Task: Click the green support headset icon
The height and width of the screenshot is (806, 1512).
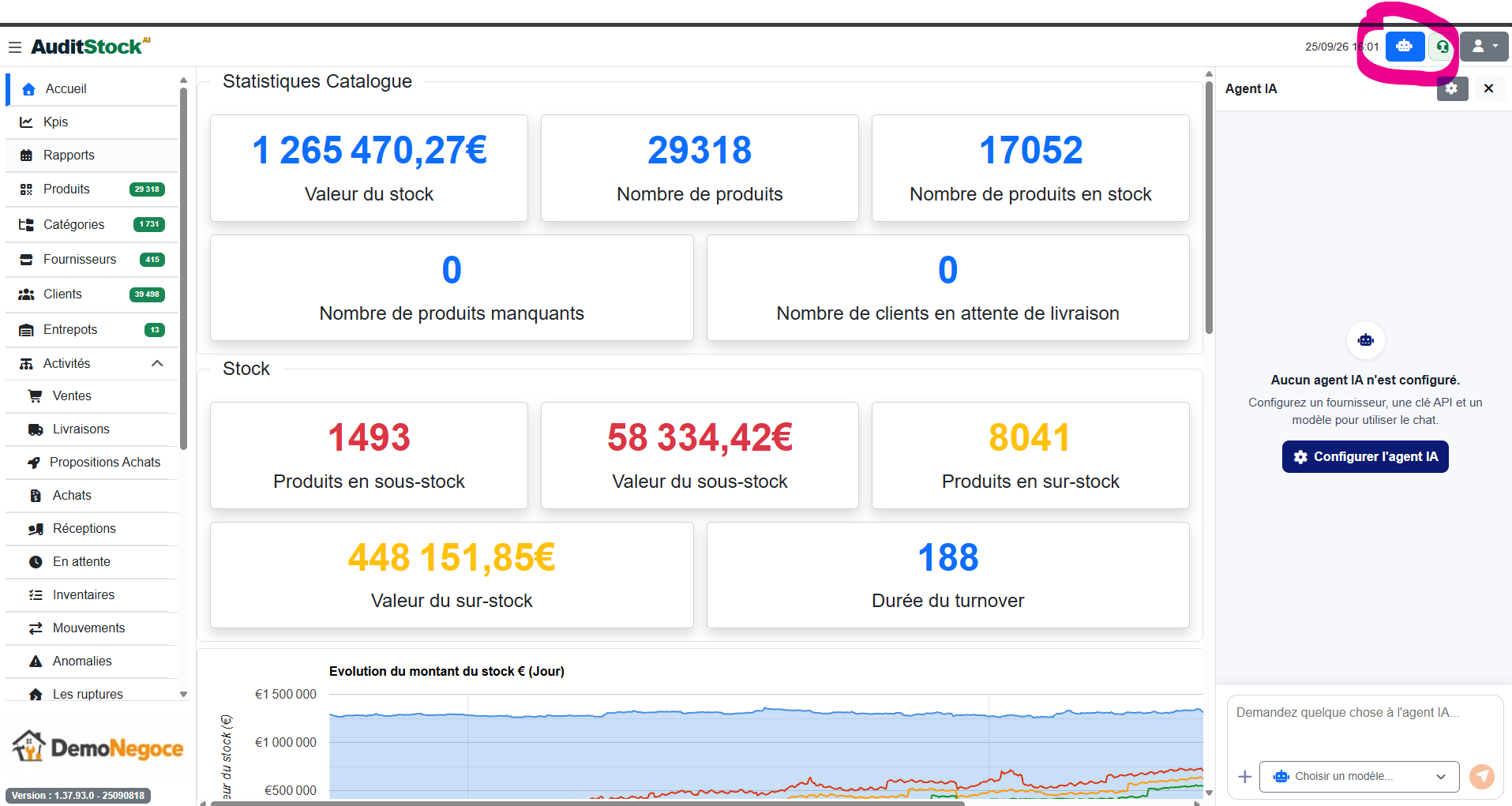Action: coord(1443,47)
